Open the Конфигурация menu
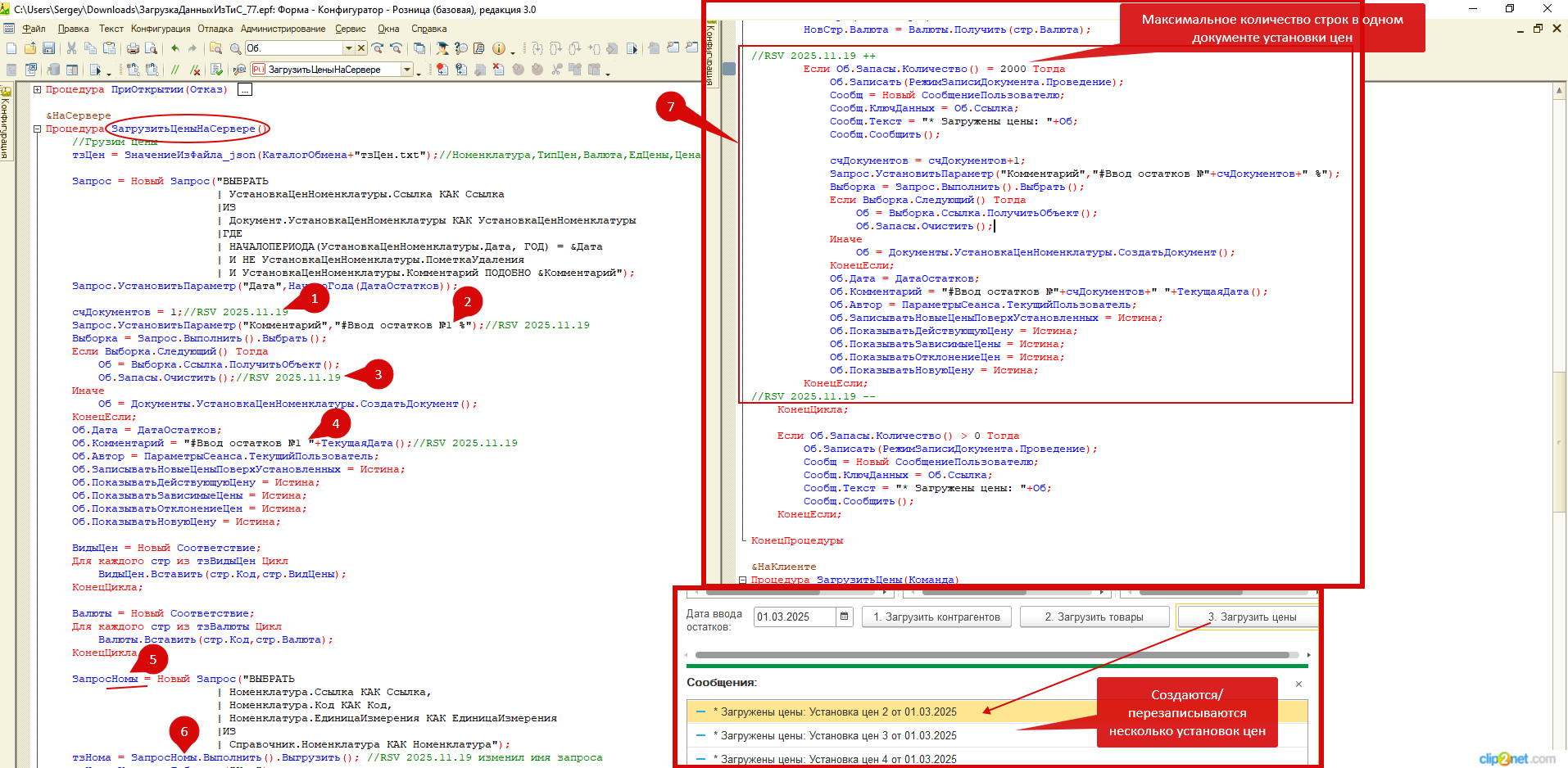Screen dimensions: 1568x768 point(161,29)
